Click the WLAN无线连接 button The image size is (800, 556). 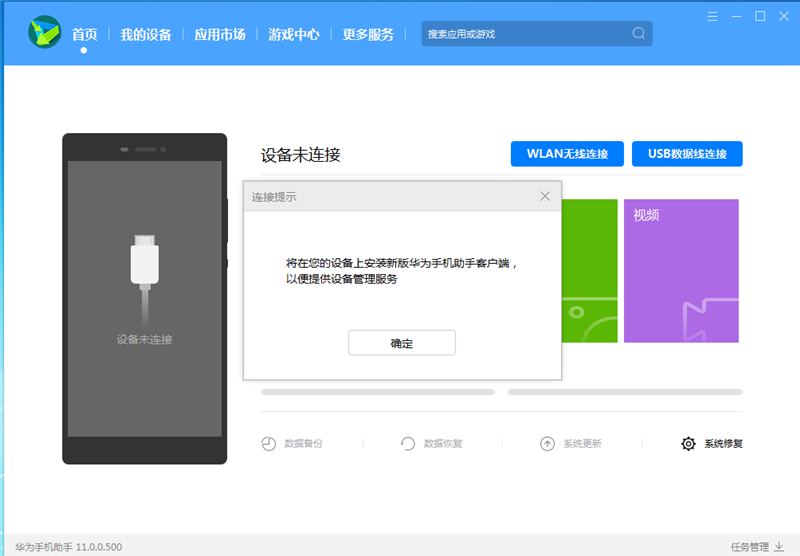coord(567,154)
